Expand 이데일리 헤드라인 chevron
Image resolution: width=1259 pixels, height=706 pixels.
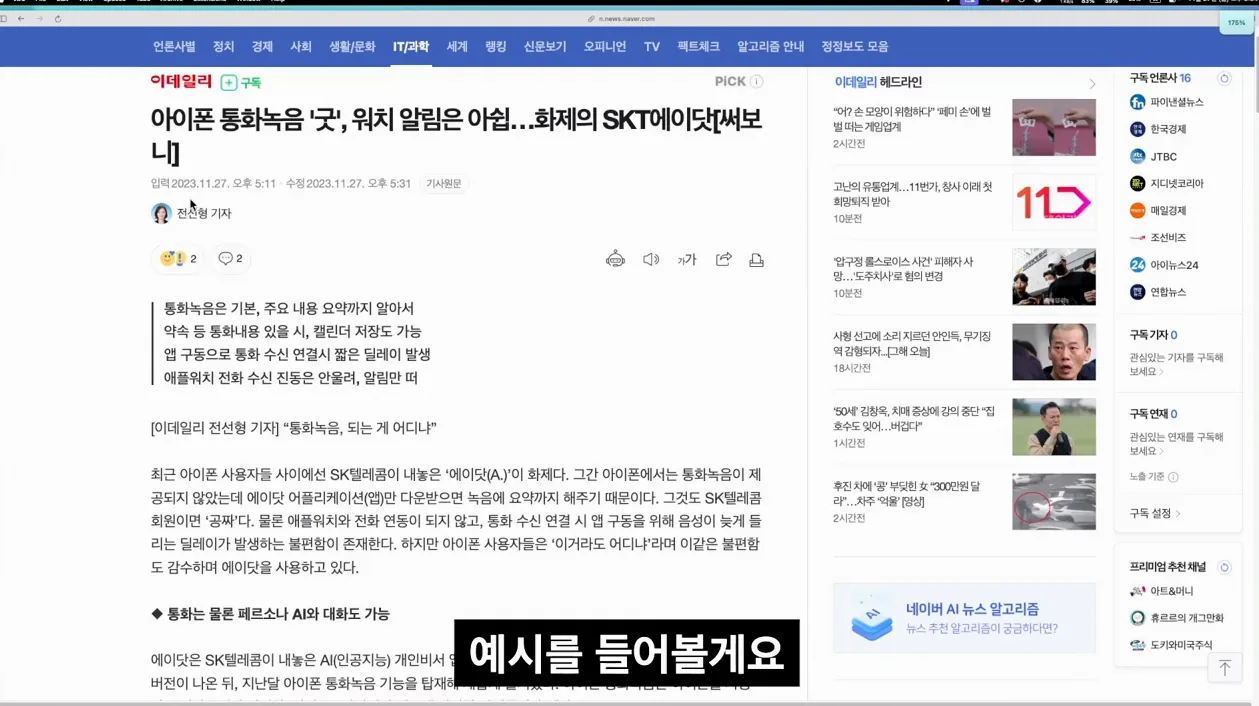[x=1092, y=83]
